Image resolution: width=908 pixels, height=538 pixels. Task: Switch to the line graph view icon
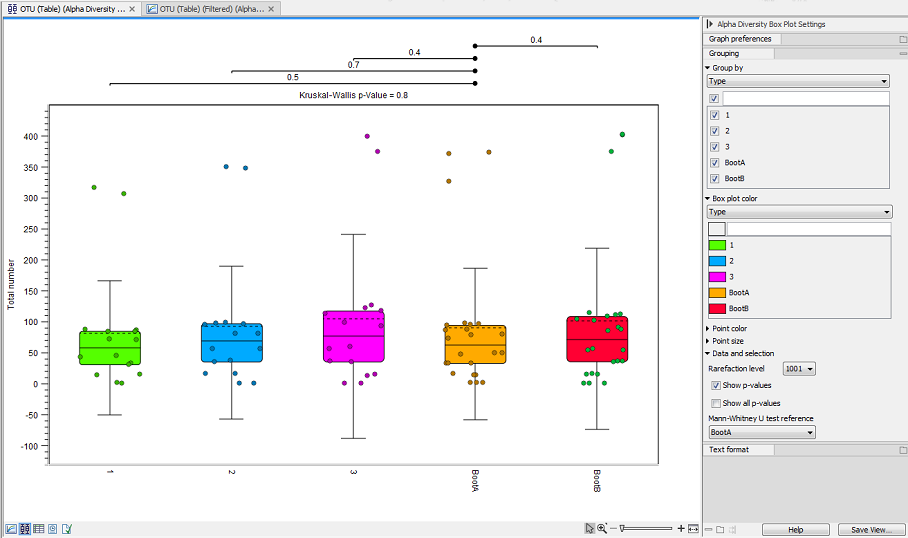(x=11, y=528)
